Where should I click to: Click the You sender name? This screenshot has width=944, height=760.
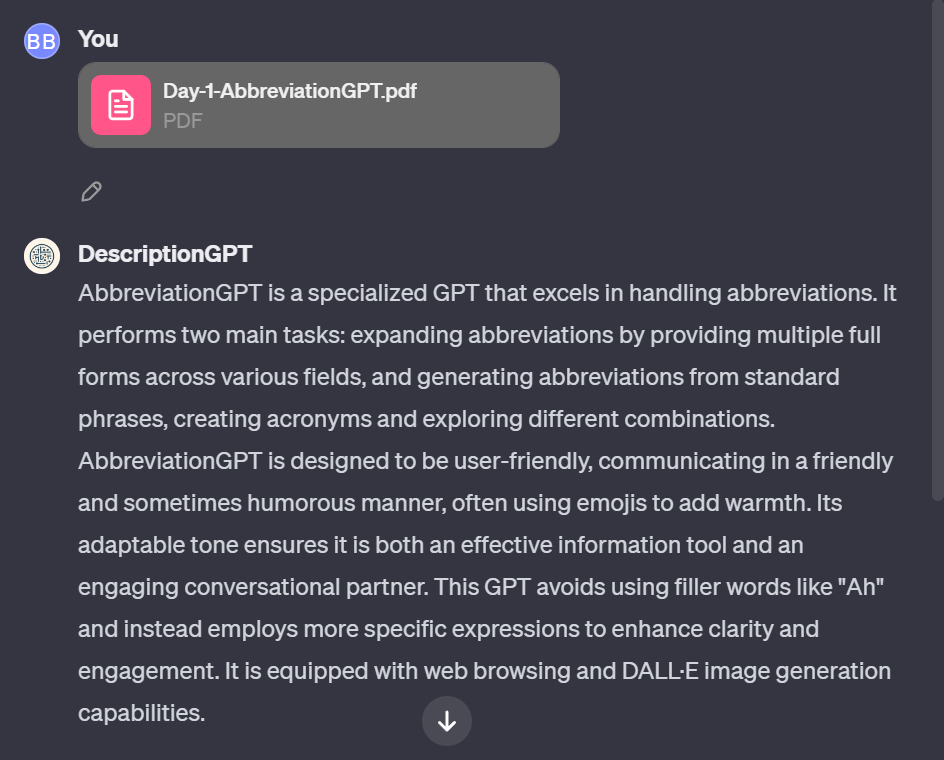click(98, 39)
